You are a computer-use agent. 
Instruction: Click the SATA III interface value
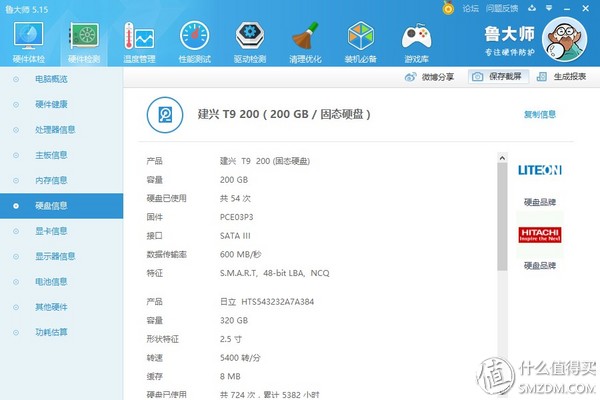(x=235, y=236)
